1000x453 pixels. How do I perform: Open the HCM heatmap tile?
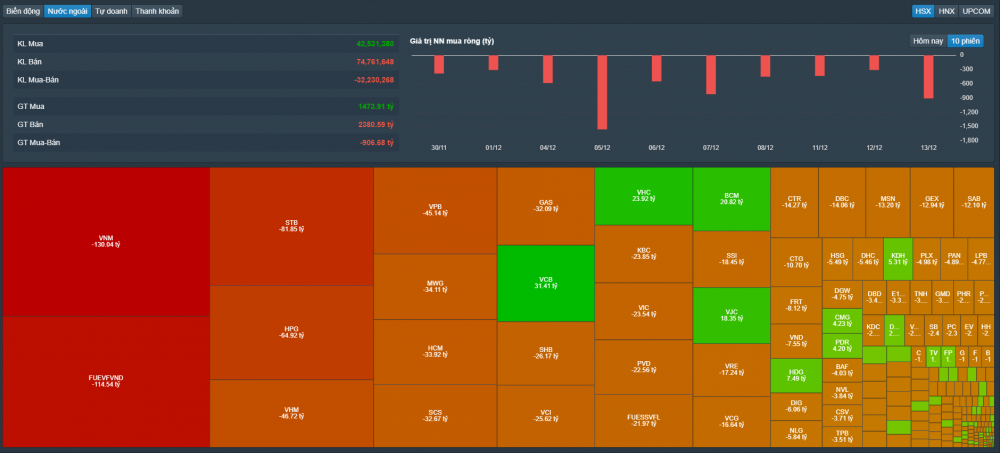(435, 352)
